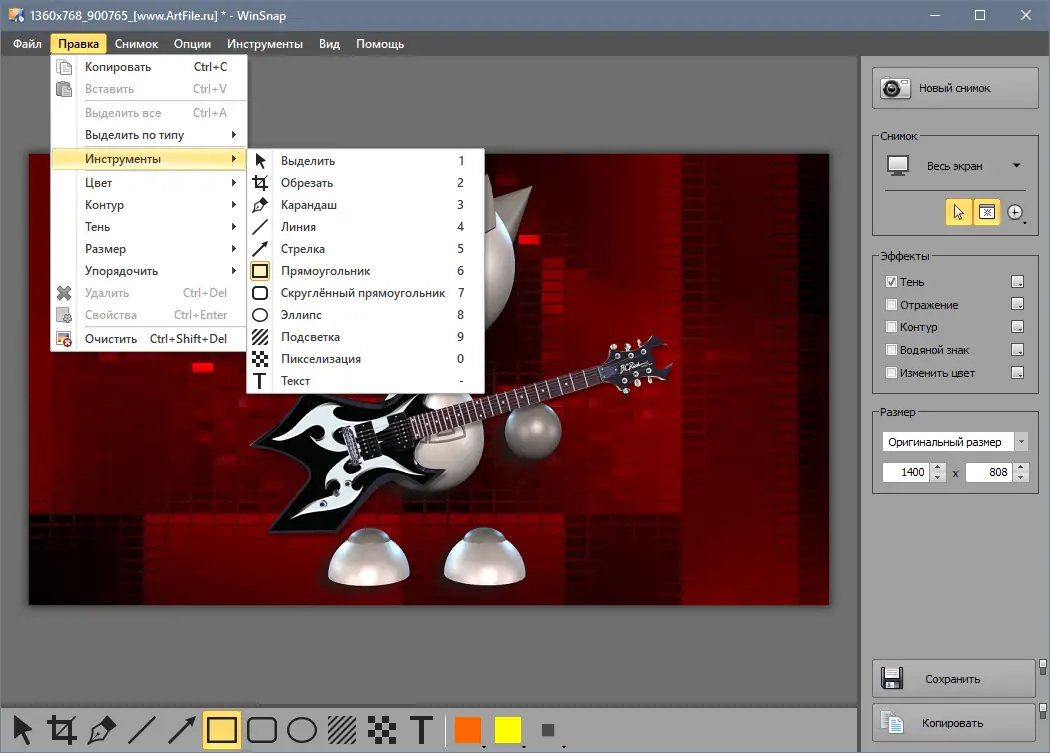1050x753 pixels.
Task: Click the Сохранить button
Action: pyautogui.click(x=953, y=678)
